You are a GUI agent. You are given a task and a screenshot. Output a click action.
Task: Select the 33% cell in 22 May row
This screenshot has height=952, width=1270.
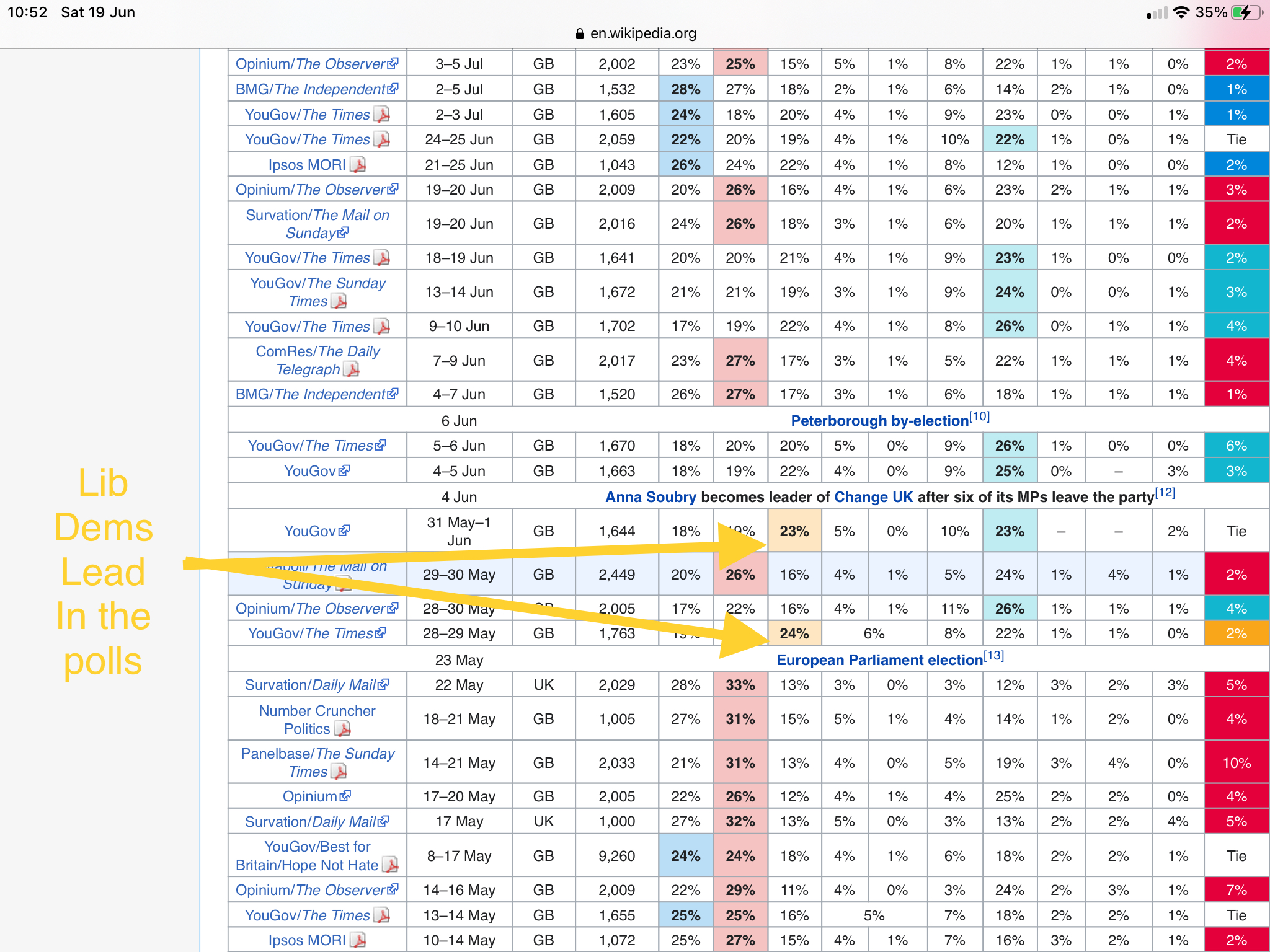(740, 685)
